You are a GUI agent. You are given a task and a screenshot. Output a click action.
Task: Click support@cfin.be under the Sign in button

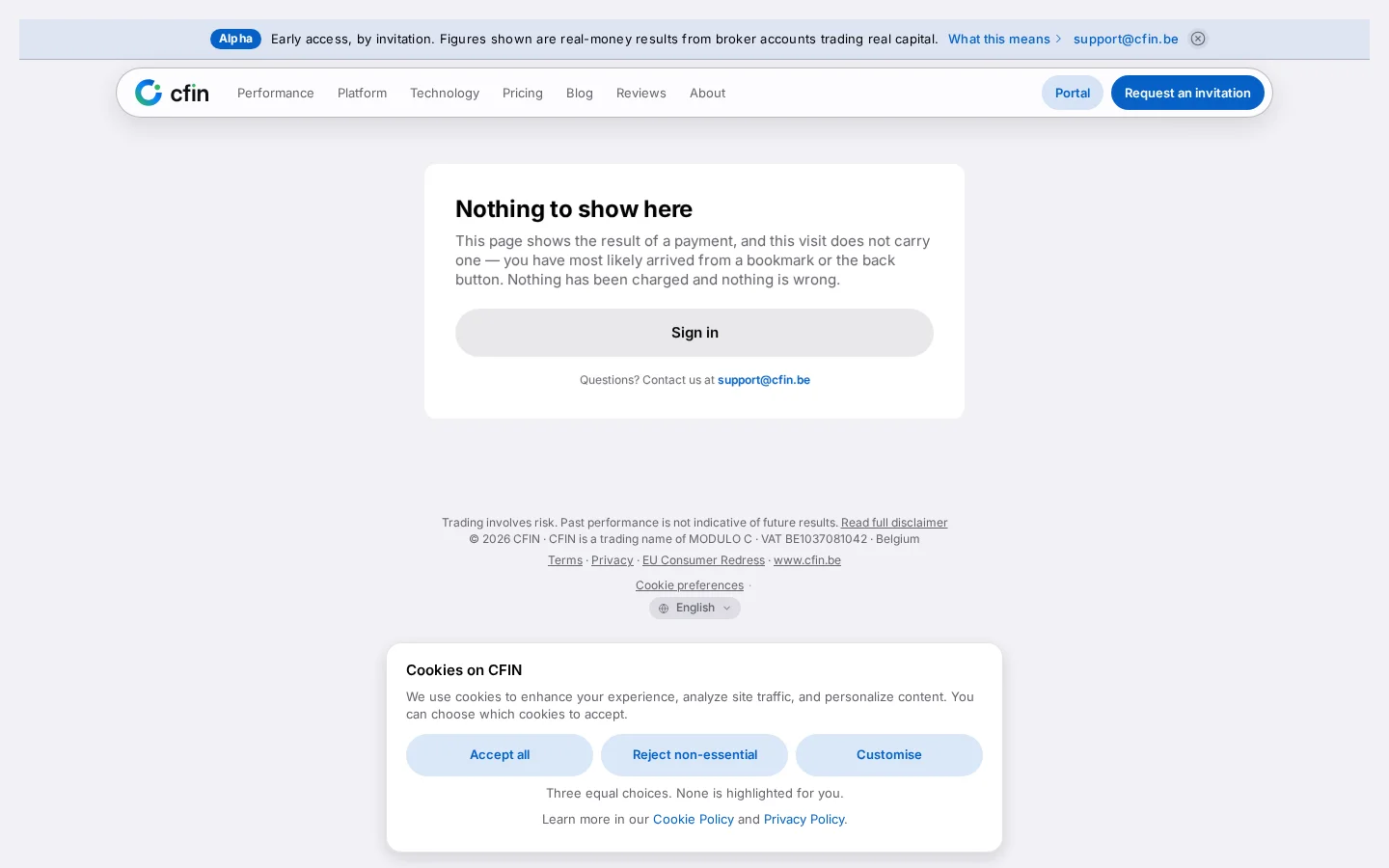tap(764, 380)
